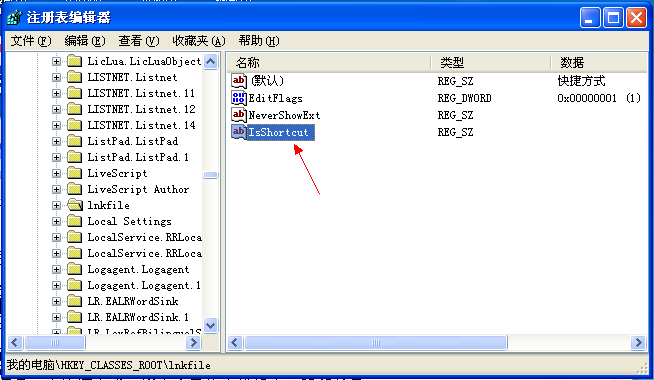The width and height of the screenshot is (654, 380).
Task: Click the registry editor title bar icon
Action: click(15, 18)
